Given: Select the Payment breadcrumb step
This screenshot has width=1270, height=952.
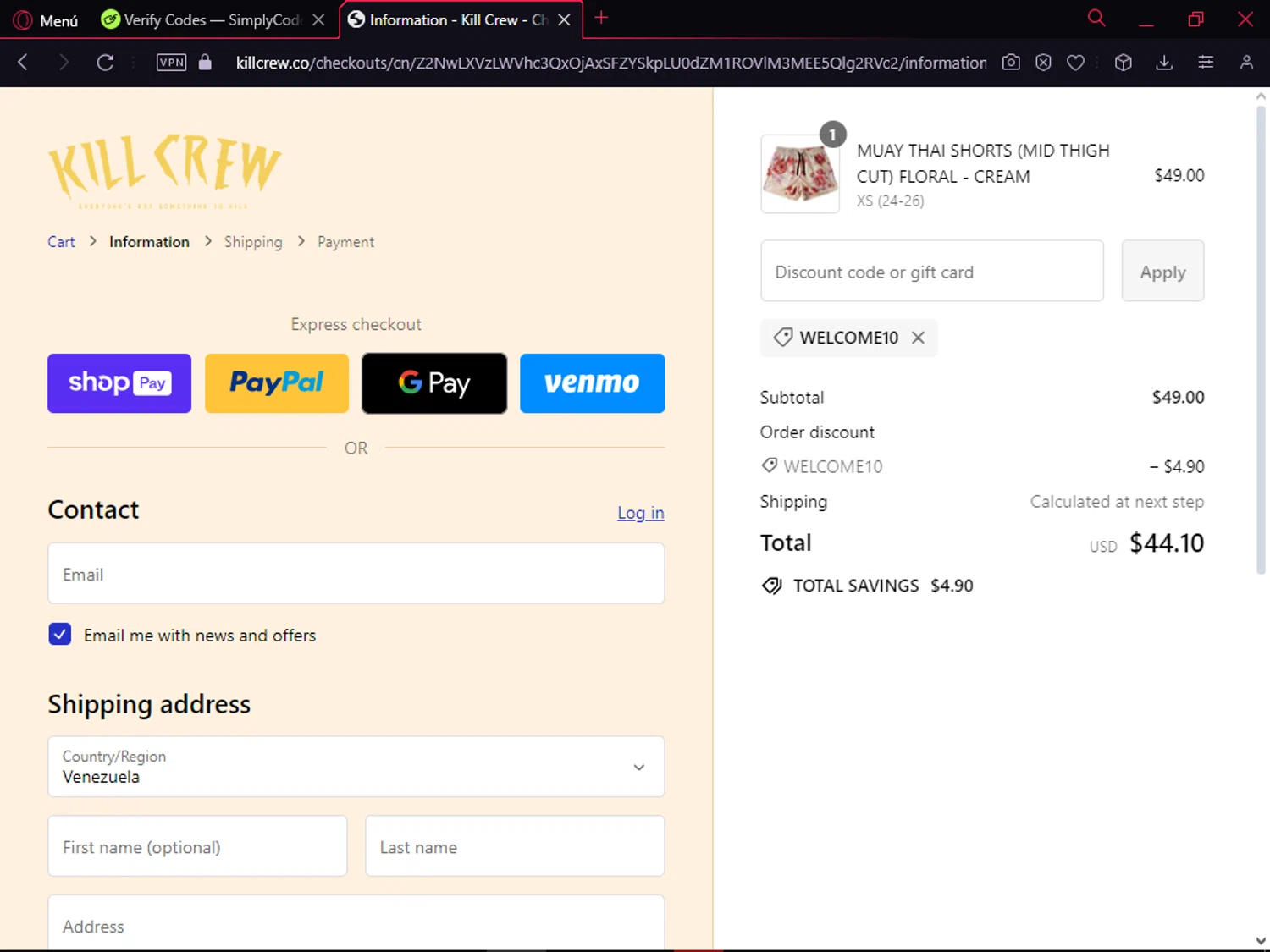Looking at the screenshot, I should pyautogui.click(x=345, y=242).
